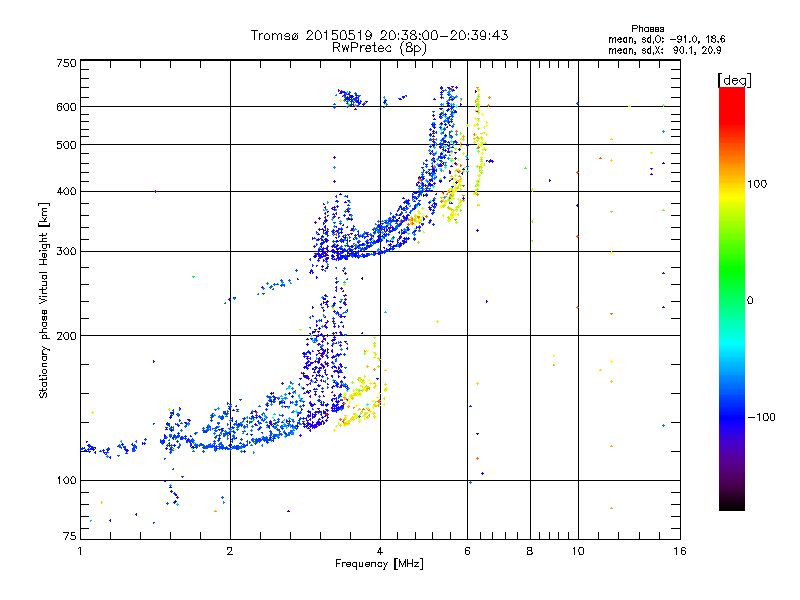Viewport: 800px width, 600px height.
Task: Click the x-axis tick label "6"
Action: pyautogui.click(x=467, y=551)
